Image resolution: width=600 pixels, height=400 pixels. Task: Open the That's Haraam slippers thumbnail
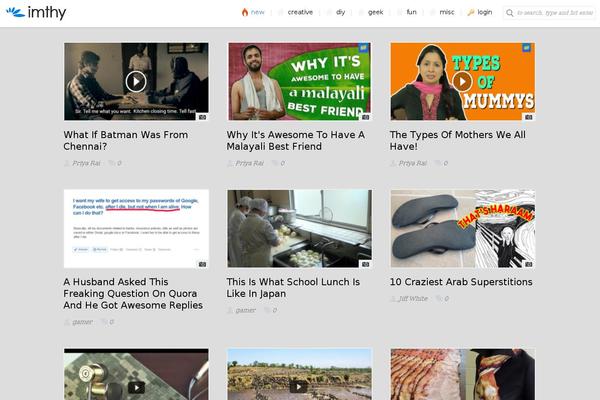[x=463, y=229]
